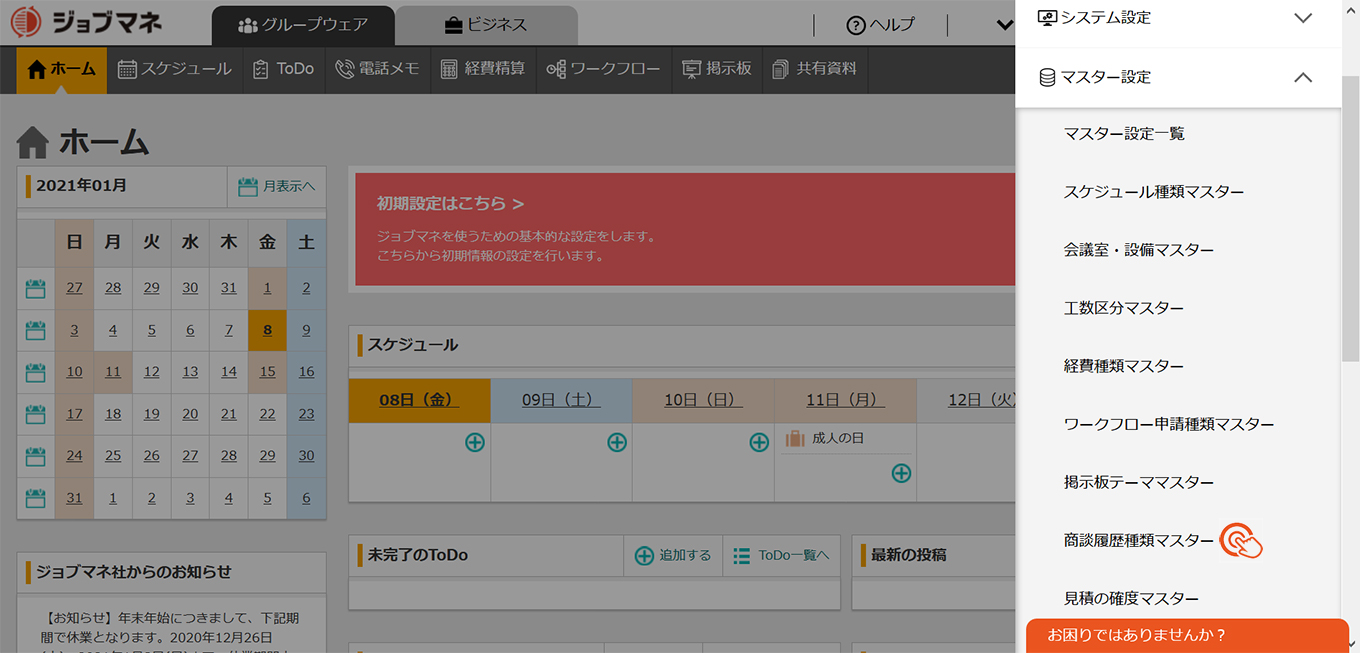Open 経費種類マスター menu entry
The image size is (1360, 653).
pos(1124,366)
